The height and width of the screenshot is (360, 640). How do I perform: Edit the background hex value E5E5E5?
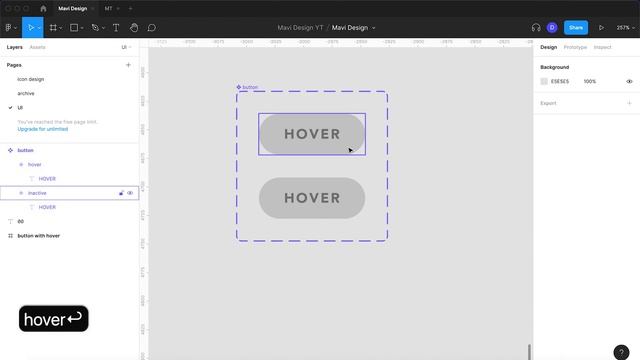coord(560,82)
